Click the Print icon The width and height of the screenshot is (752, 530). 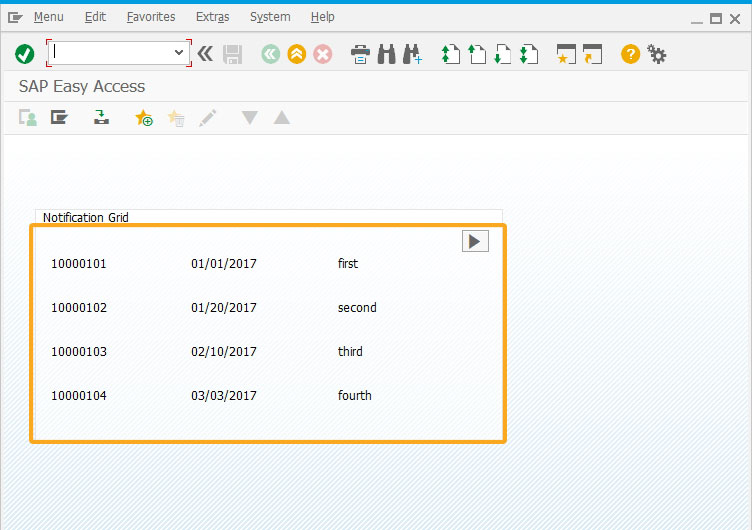click(360, 54)
